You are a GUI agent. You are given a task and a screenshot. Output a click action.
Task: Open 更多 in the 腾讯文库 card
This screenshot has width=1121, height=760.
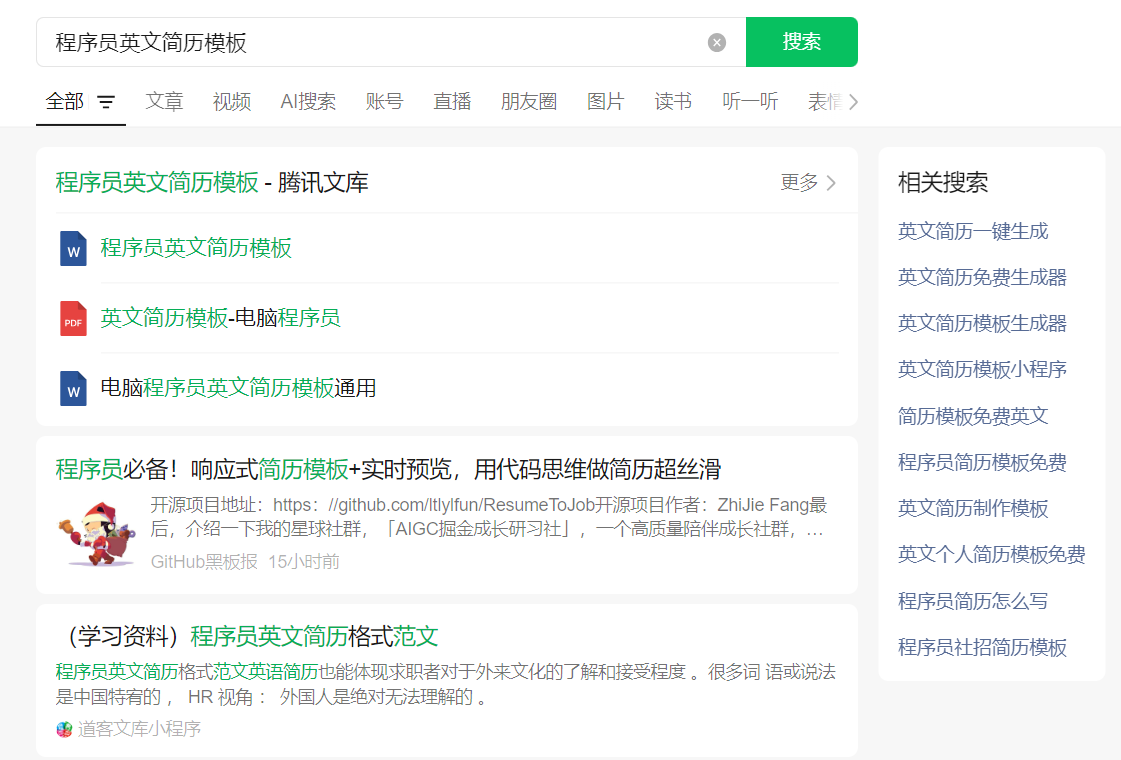[808, 182]
